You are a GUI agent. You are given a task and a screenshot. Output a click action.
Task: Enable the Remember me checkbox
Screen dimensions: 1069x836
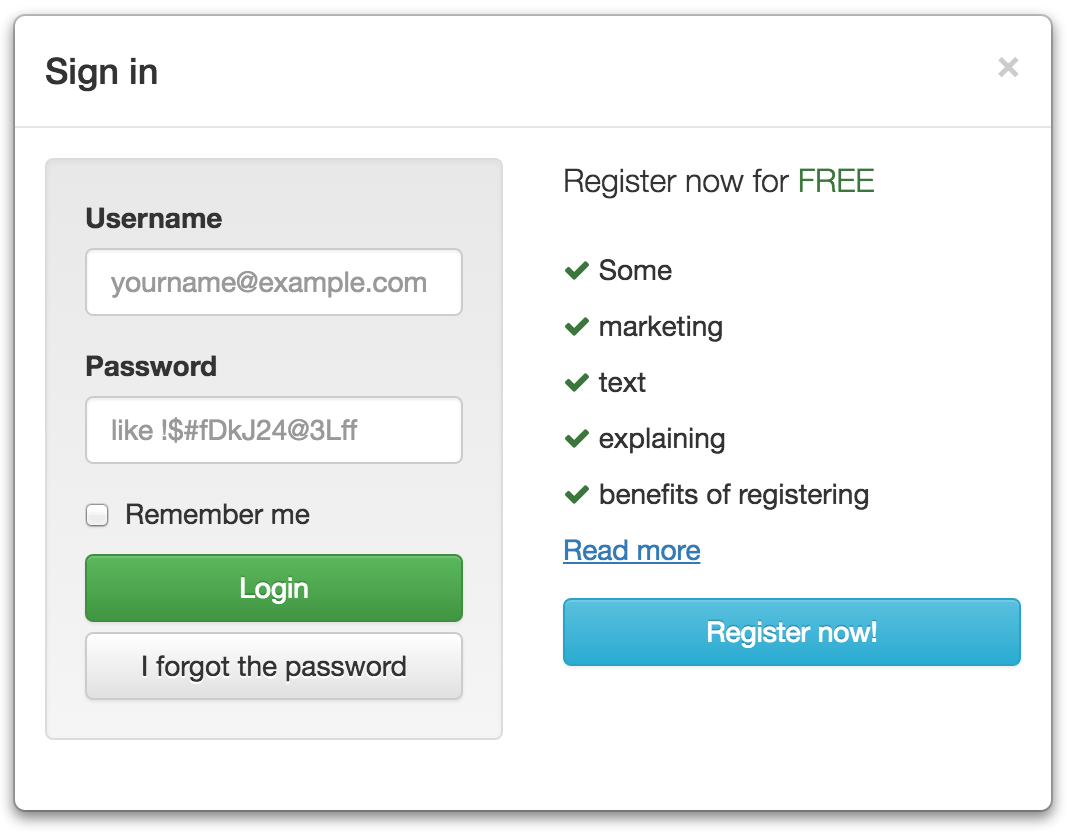[x=96, y=514]
